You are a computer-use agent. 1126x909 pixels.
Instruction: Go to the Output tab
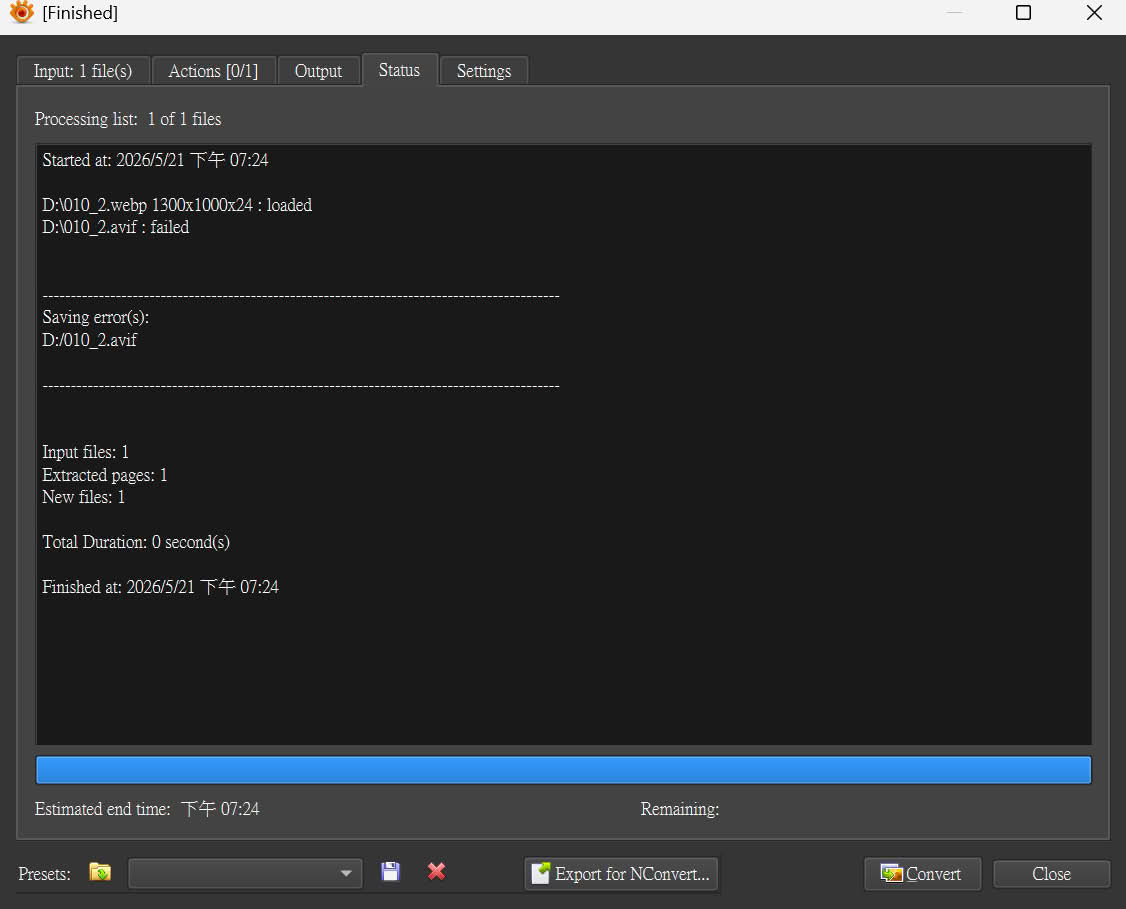click(318, 71)
